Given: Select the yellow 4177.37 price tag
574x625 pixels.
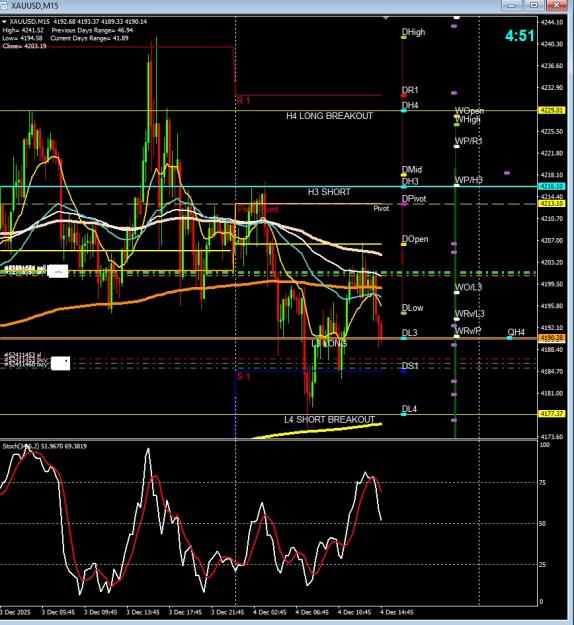Looking at the screenshot, I should (552, 414).
